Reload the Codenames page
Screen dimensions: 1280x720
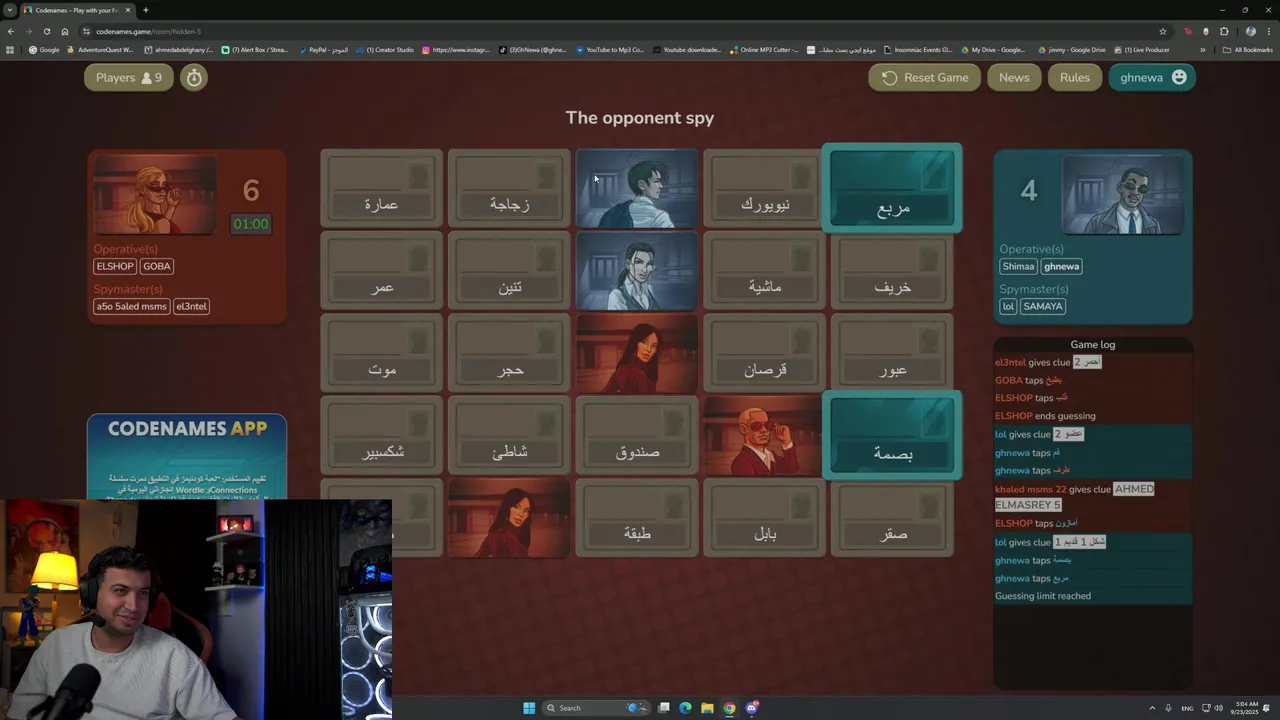pos(46,31)
